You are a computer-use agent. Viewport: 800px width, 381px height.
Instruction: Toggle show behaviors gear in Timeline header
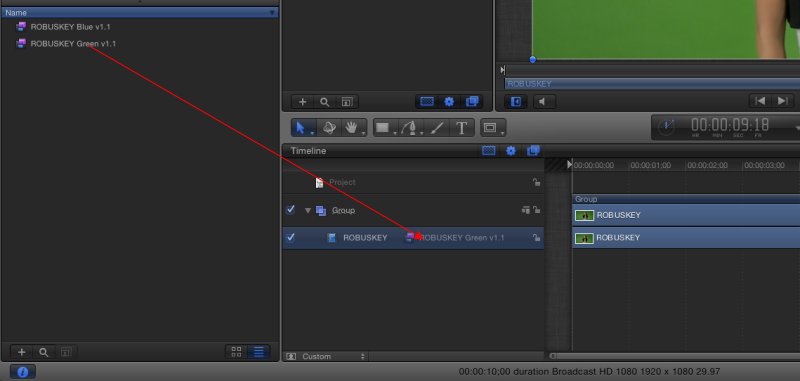tap(511, 150)
